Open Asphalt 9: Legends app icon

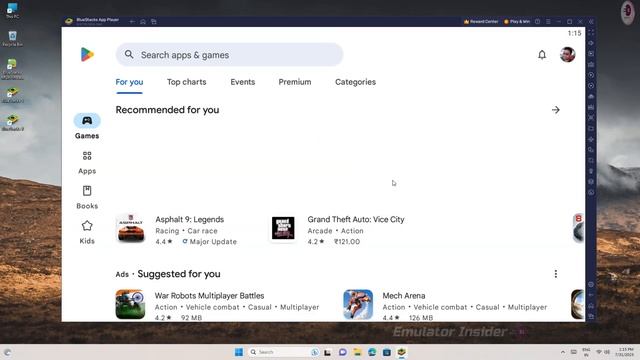pyautogui.click(x=131, y=228)
